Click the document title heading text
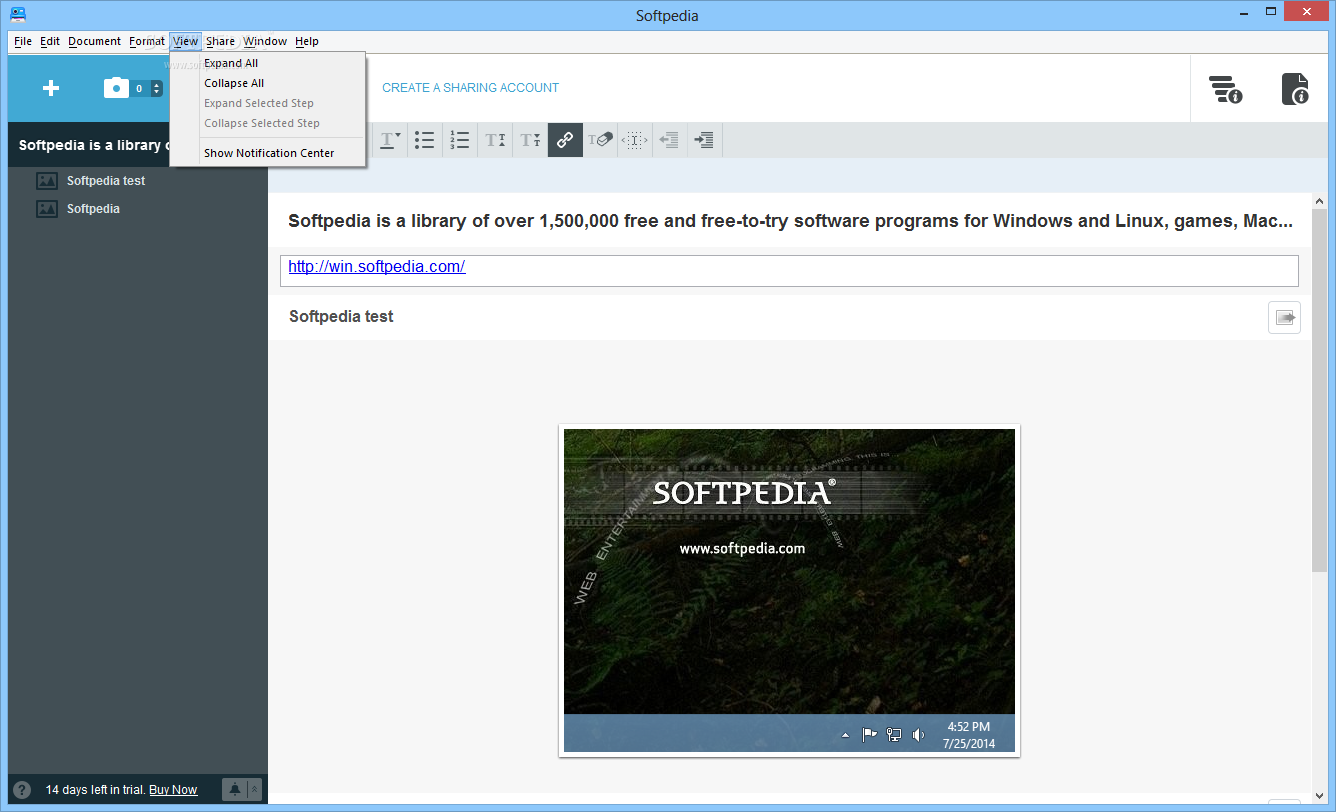Screen dimensions: 1336x812 point(790,221)
